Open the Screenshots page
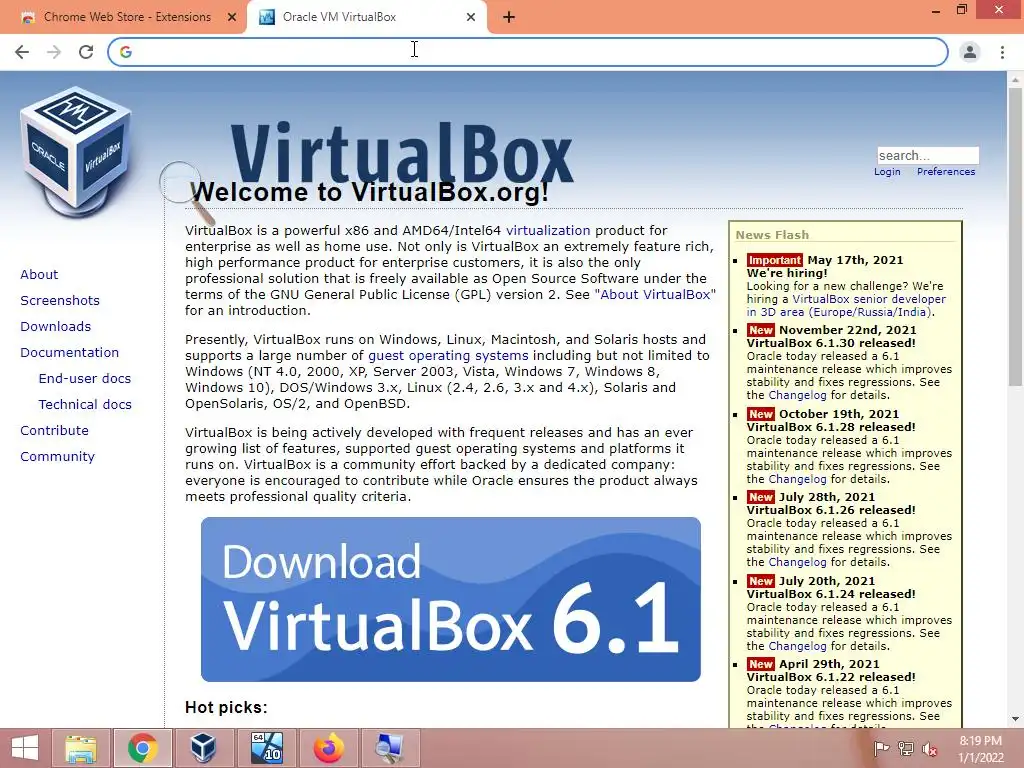1024x768 pixels. tap(60, 300)
